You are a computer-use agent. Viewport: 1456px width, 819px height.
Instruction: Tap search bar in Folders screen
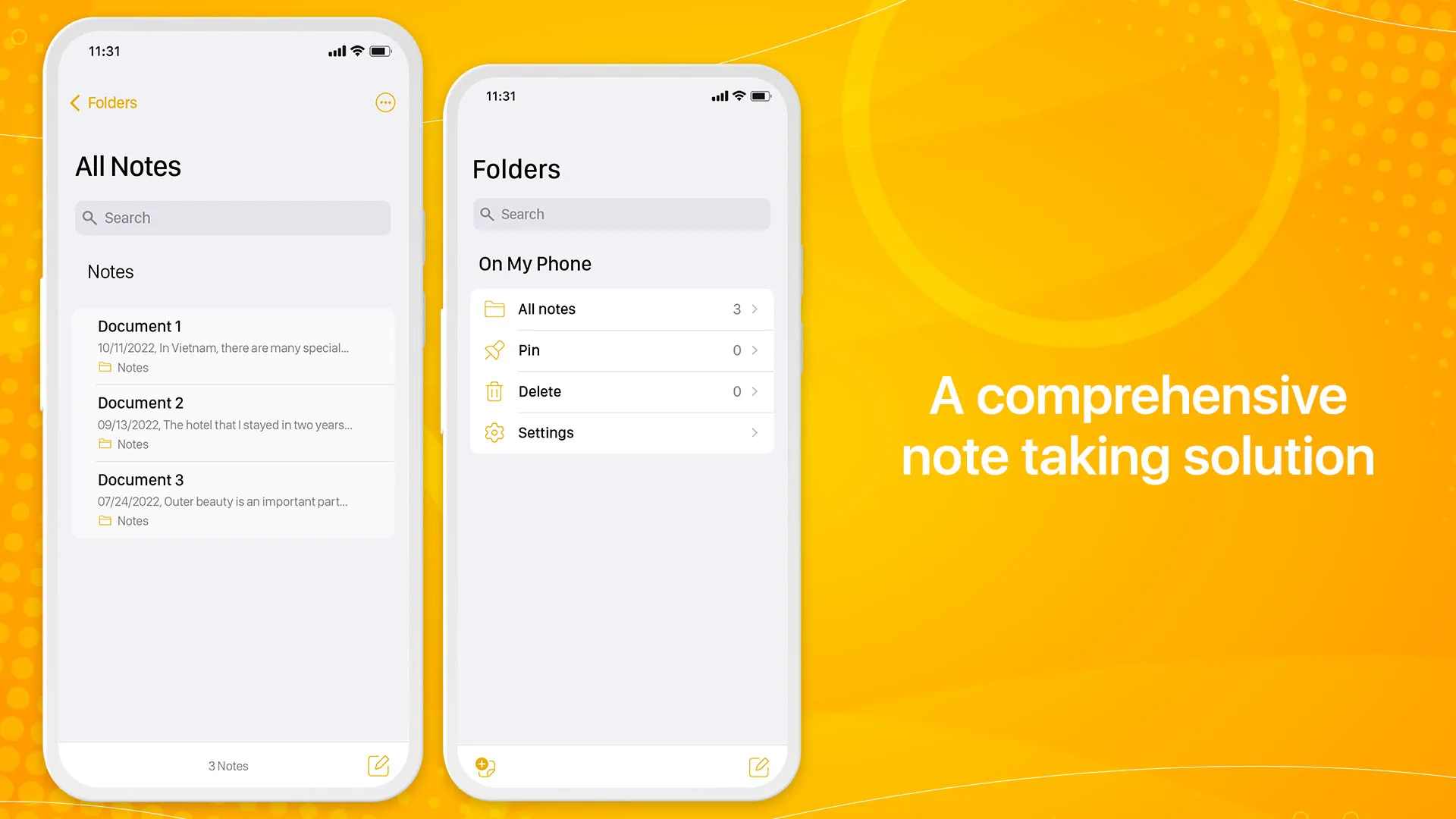(621, 214)
